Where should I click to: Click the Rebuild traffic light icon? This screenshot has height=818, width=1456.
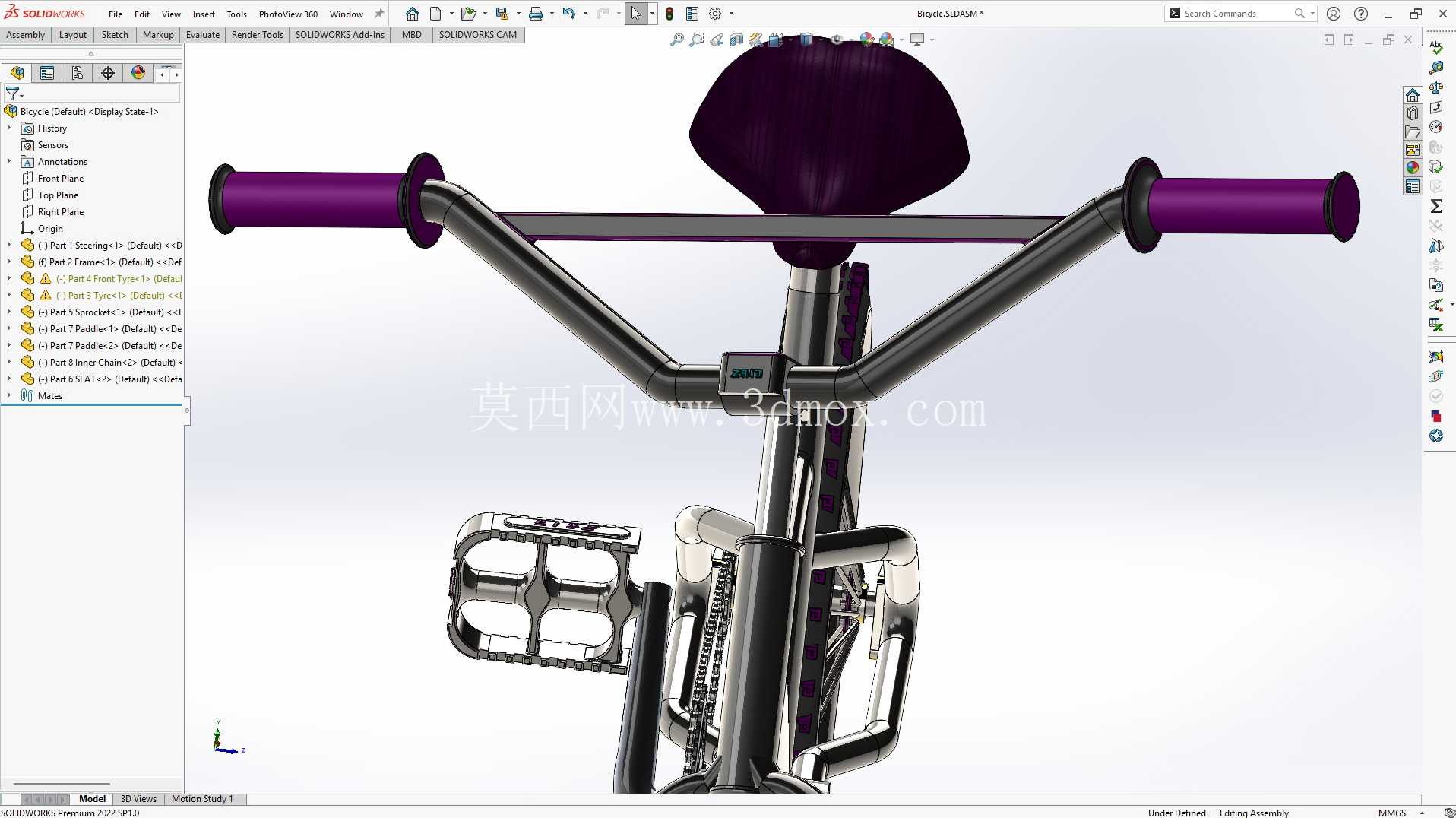pos(669,14)
